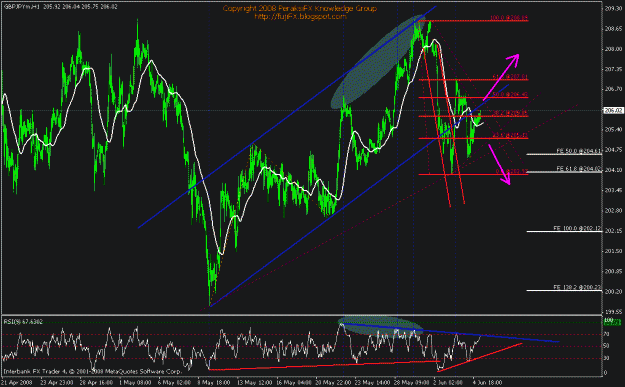This screenshot has height=387, width=625.
Task: Select the downward-pointing magenta arrow object
Action: pos(499,165)
